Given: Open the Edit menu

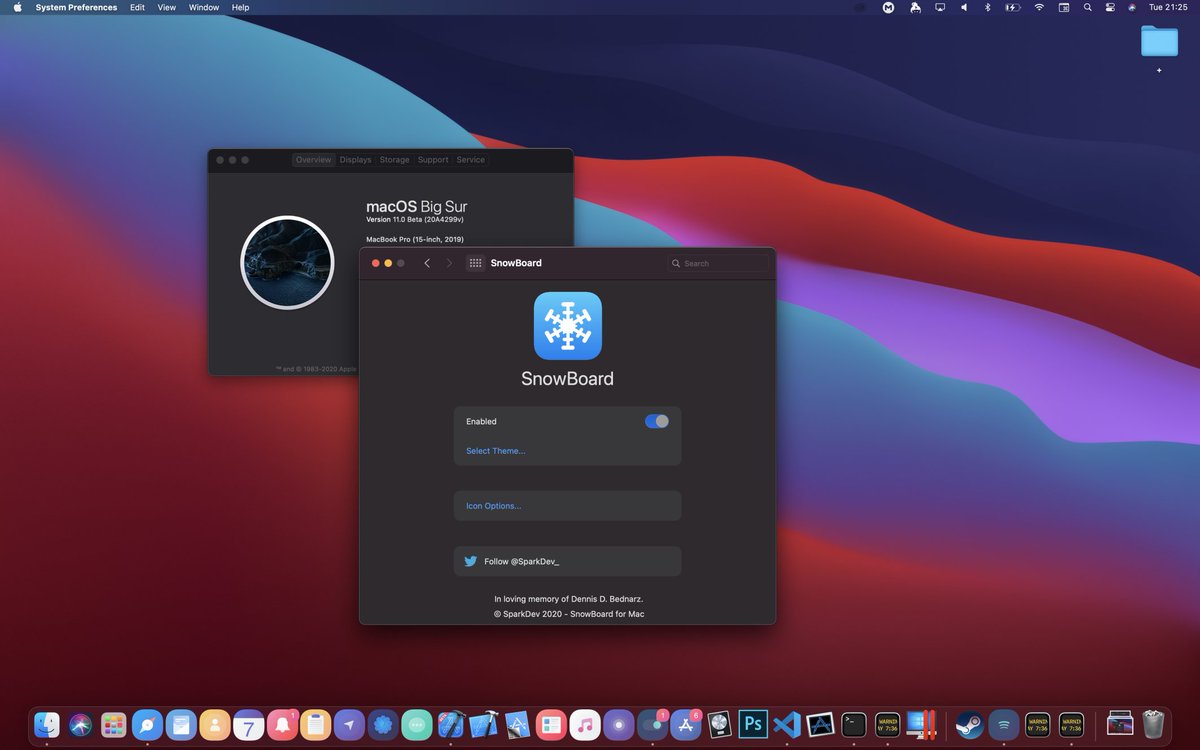Looking at the screenshot, I should (x=137, y=7).
